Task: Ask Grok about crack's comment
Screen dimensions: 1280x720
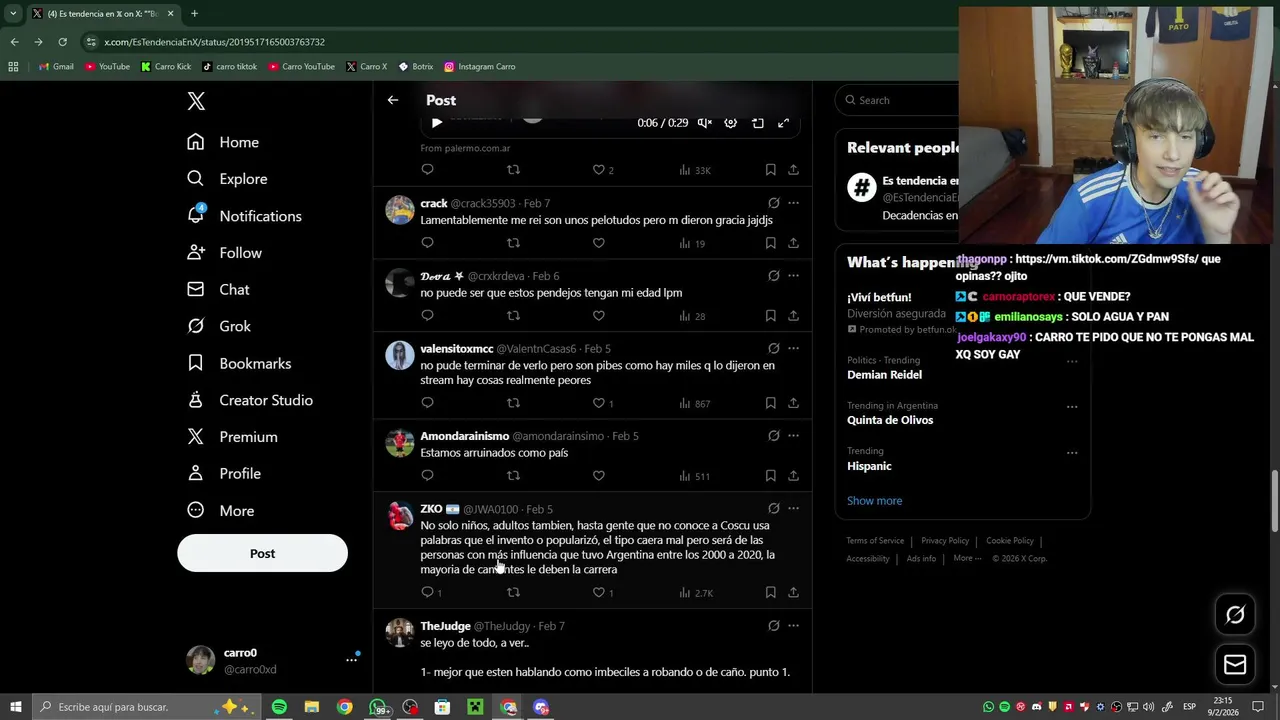Action: pyautogui.click(x=773, y=203)
